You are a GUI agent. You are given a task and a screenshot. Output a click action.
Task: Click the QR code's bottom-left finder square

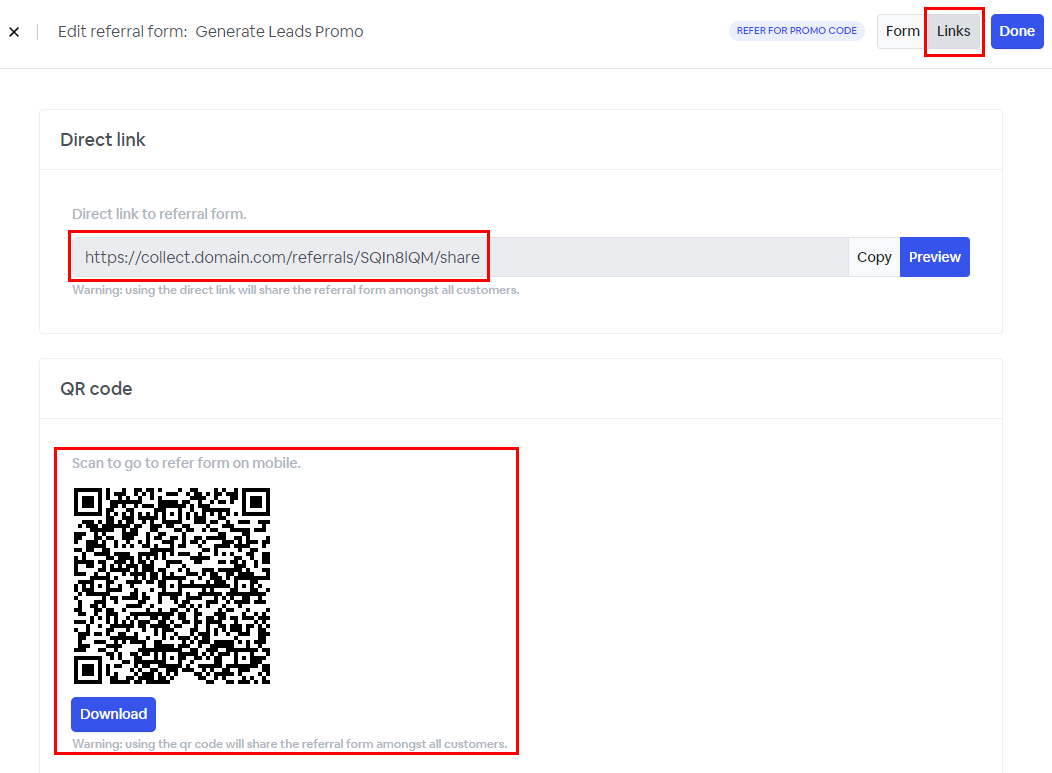click(x=89, y=668)
